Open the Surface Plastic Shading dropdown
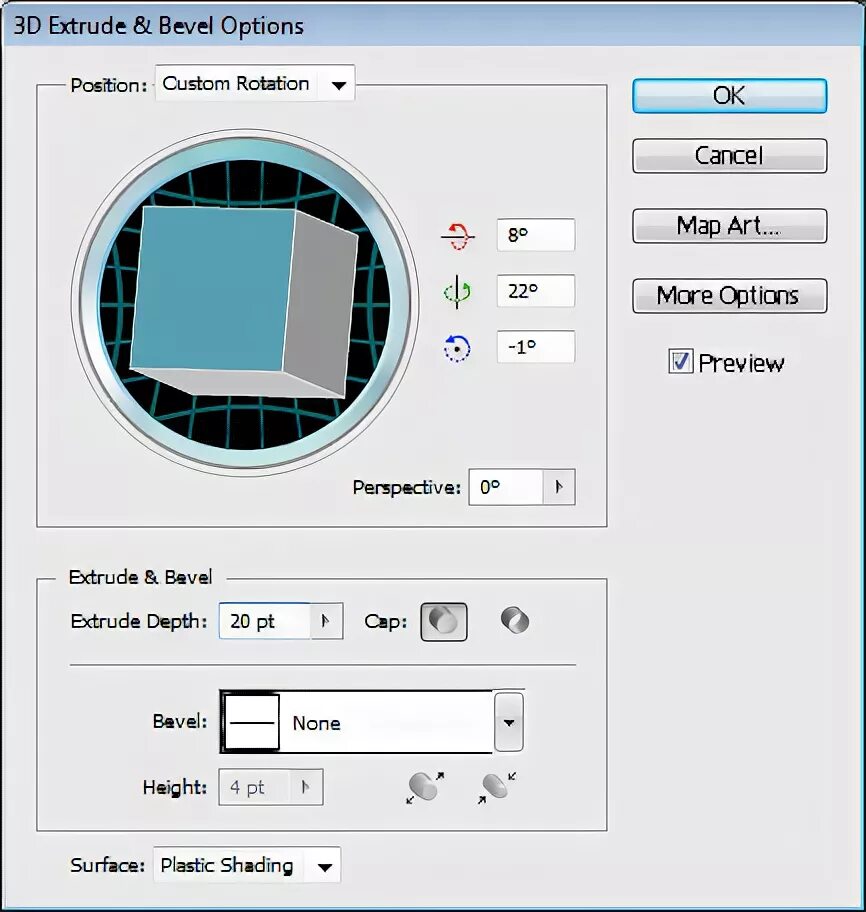This screenshot has height=912, width=866. pos(247,865)
